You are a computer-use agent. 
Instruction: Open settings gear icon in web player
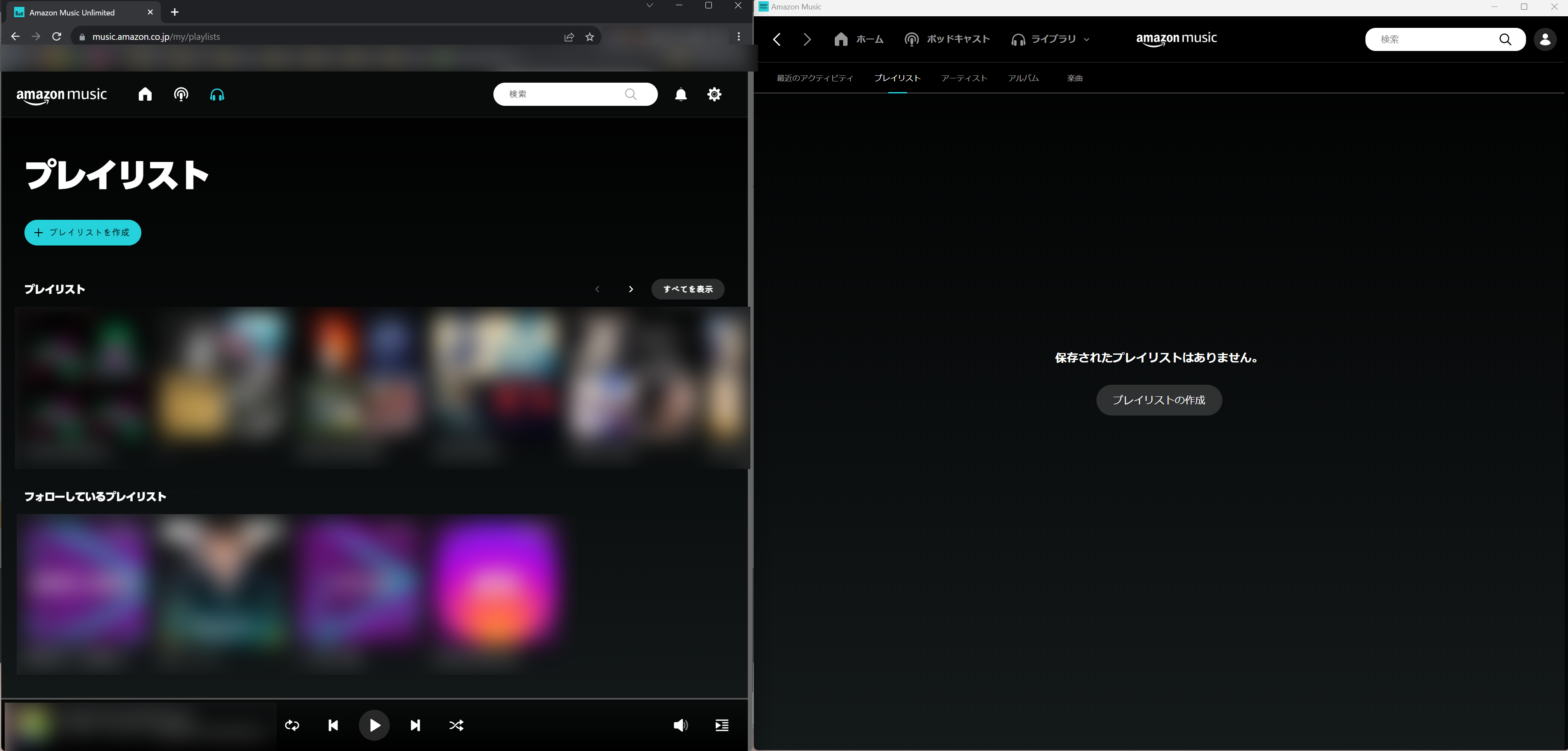click(x=714, y=94)
